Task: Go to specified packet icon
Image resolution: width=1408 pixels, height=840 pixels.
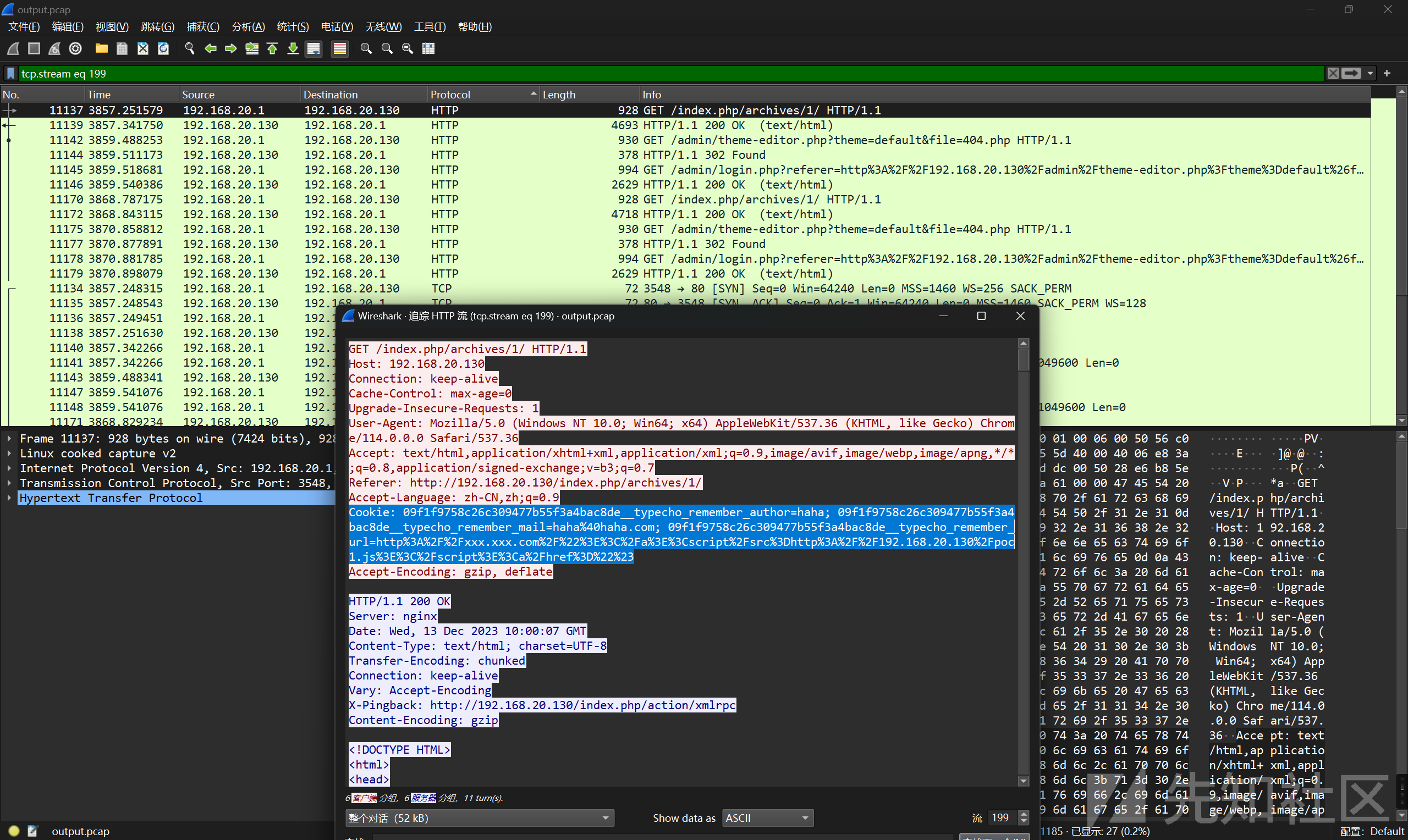Action: click(x=252, y=49)
